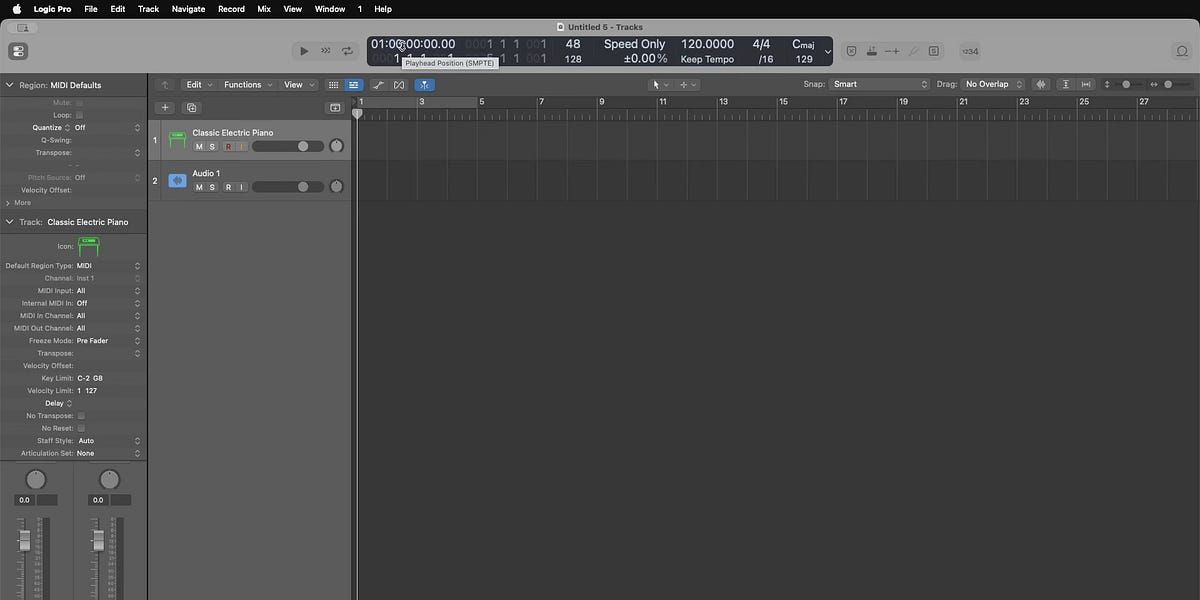Toggle the Horizontal Auto Zoom button
This screenshot has width=1200, height=600.
click(x=1086, y=85)
